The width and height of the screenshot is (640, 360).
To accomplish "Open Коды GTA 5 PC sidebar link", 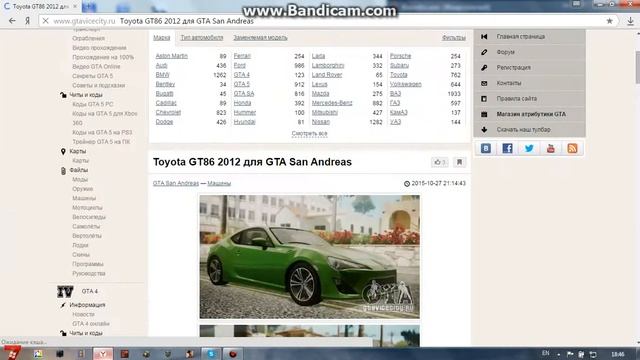I will coord(93,104).
